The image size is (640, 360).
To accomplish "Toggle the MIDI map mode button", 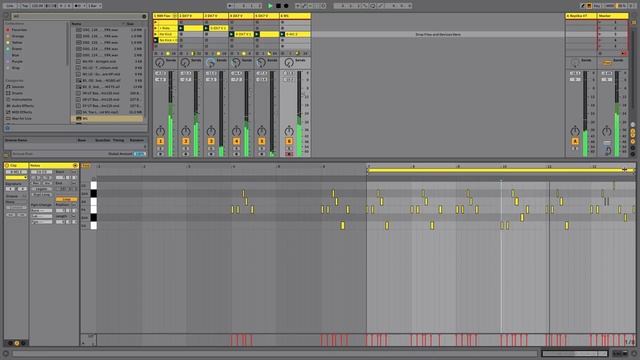I will coord(610,6).
